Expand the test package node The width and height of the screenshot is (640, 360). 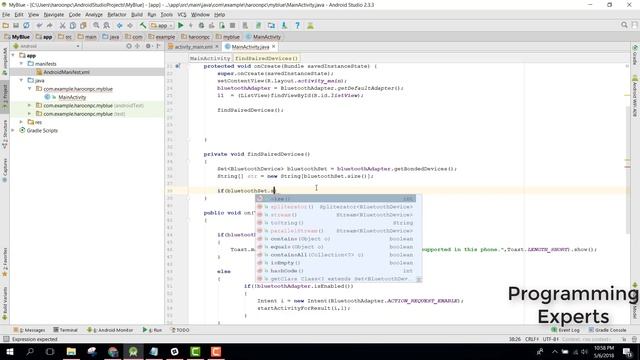click(x=29, y=114)
